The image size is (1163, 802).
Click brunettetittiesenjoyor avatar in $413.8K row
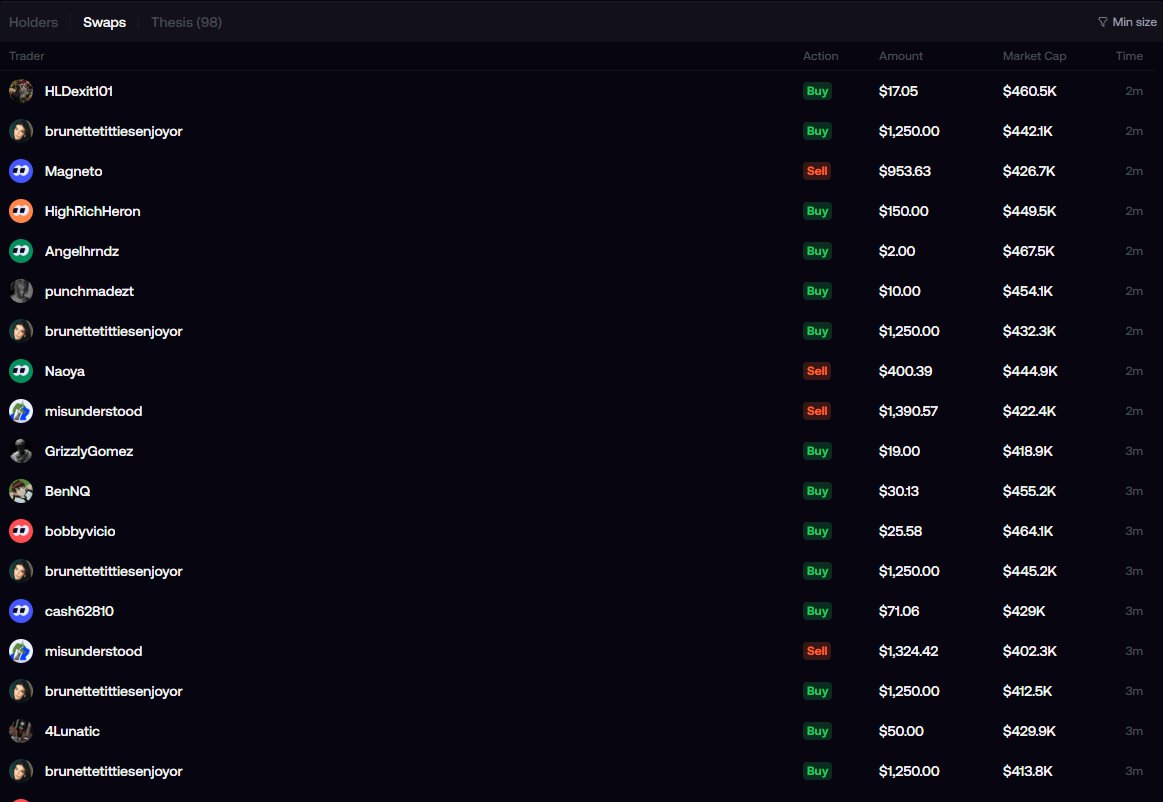coord(21,772)
